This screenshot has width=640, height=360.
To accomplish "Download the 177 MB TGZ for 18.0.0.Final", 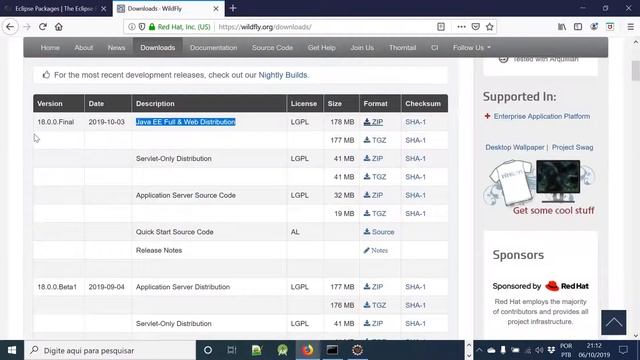I will pos(375,140).
